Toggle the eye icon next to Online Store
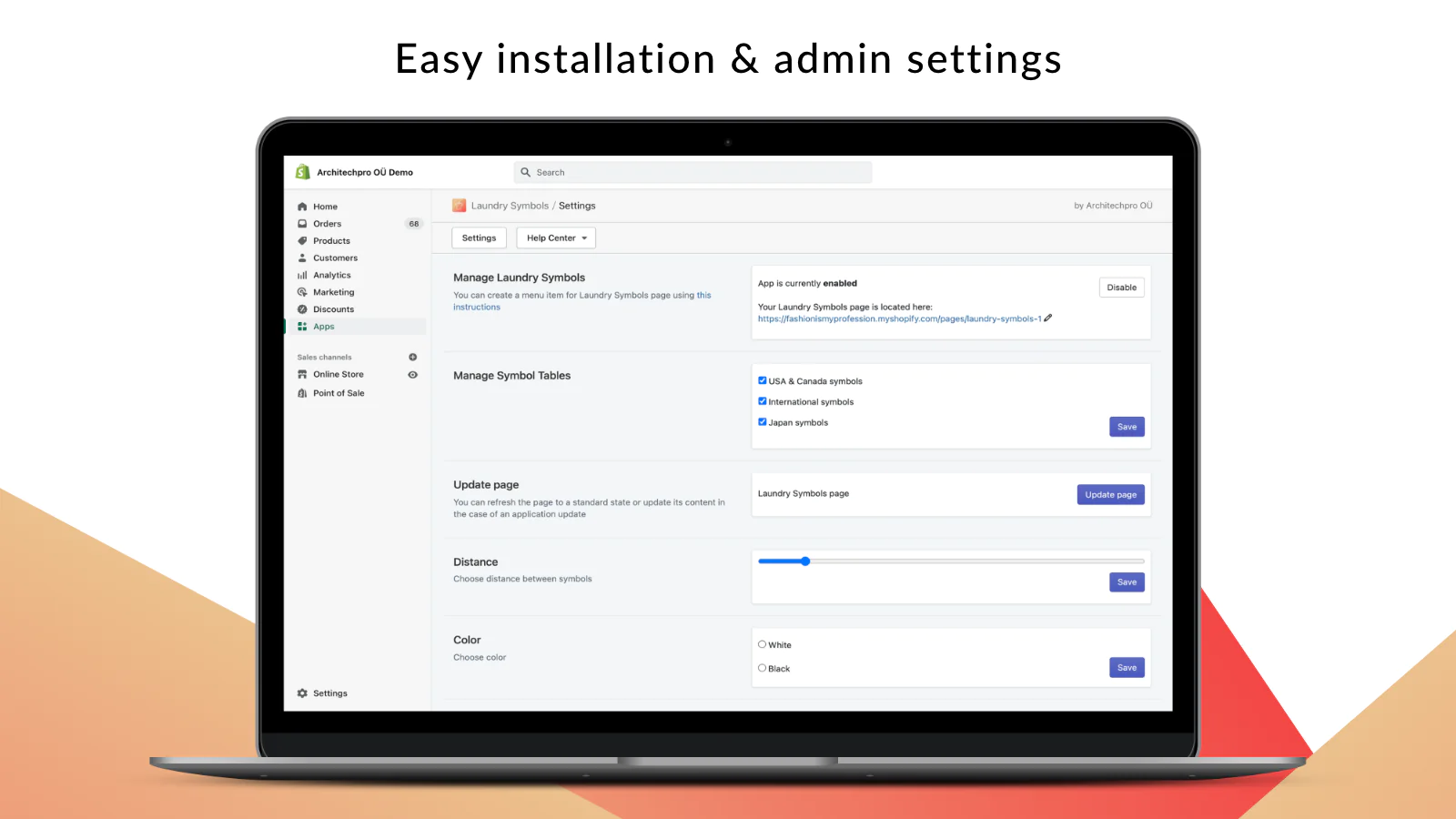The width and height of the screenshot is (1456, 819). pyautogui.click(x=412, y=375)
